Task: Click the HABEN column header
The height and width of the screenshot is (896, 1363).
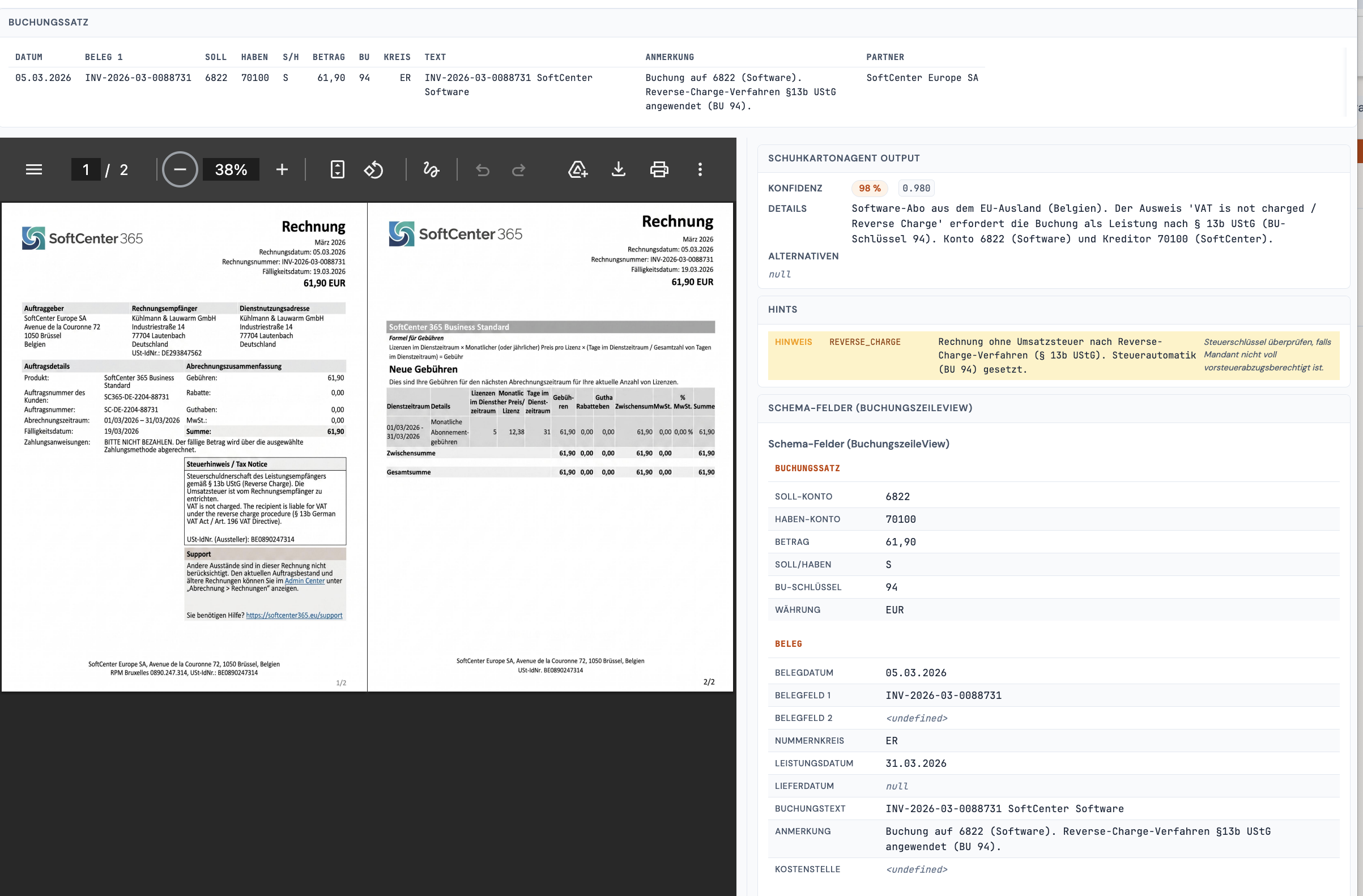Action: click(255, 57)
